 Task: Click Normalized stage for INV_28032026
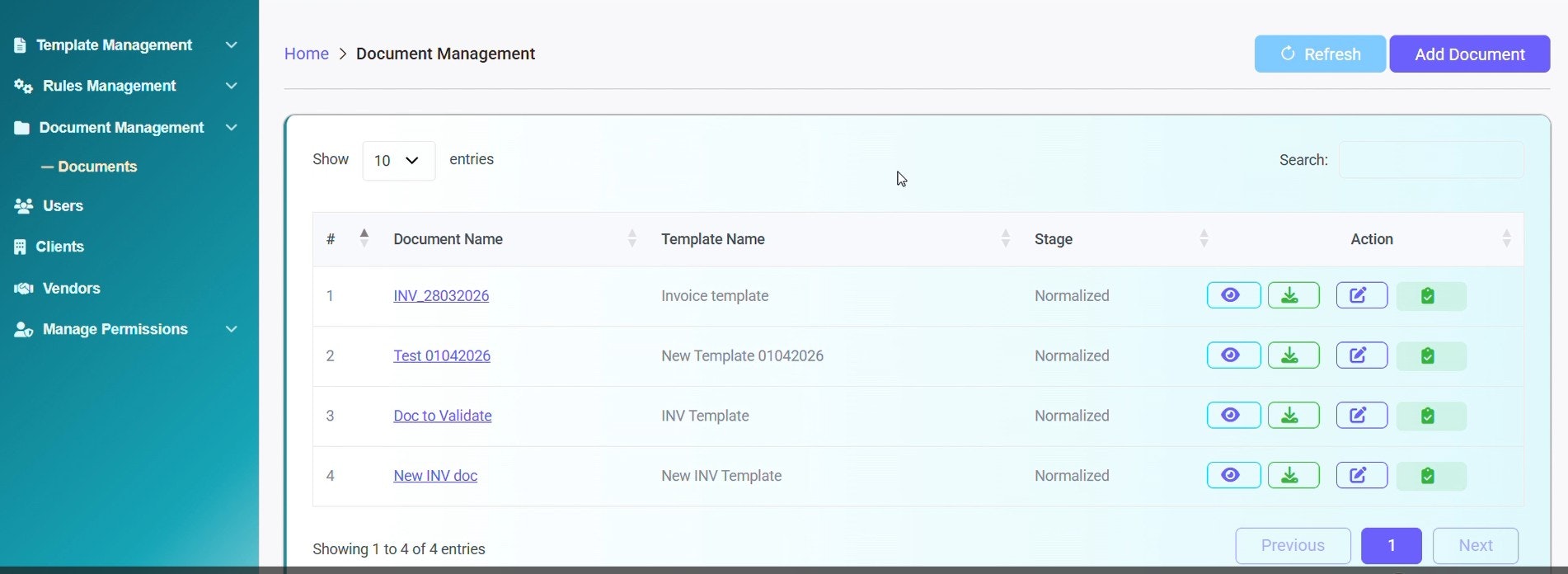coord(1072,296)
